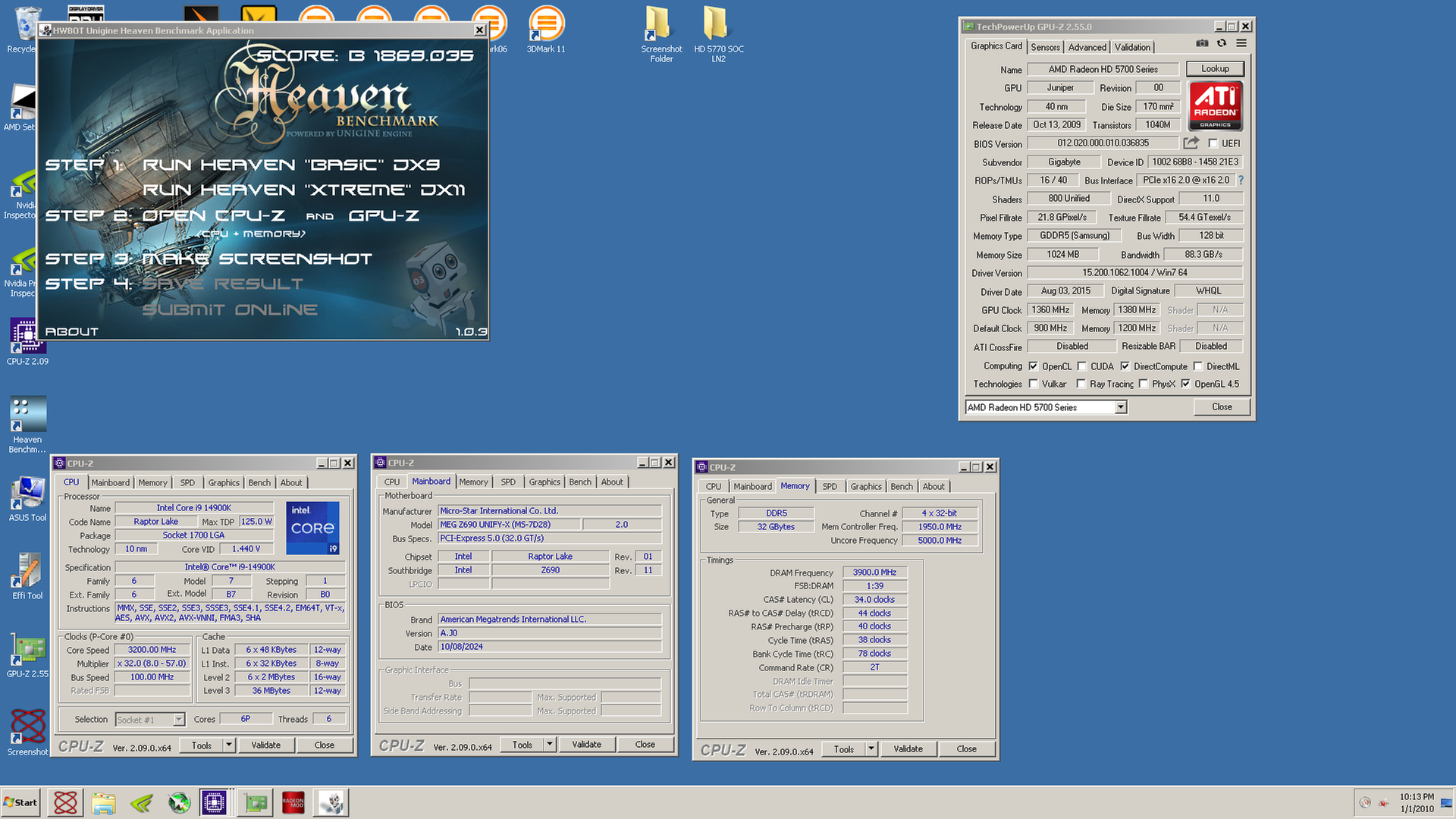Open Windows Explorer from the taskbar
Screen dimensions: 1456x819
click(103, 802)
